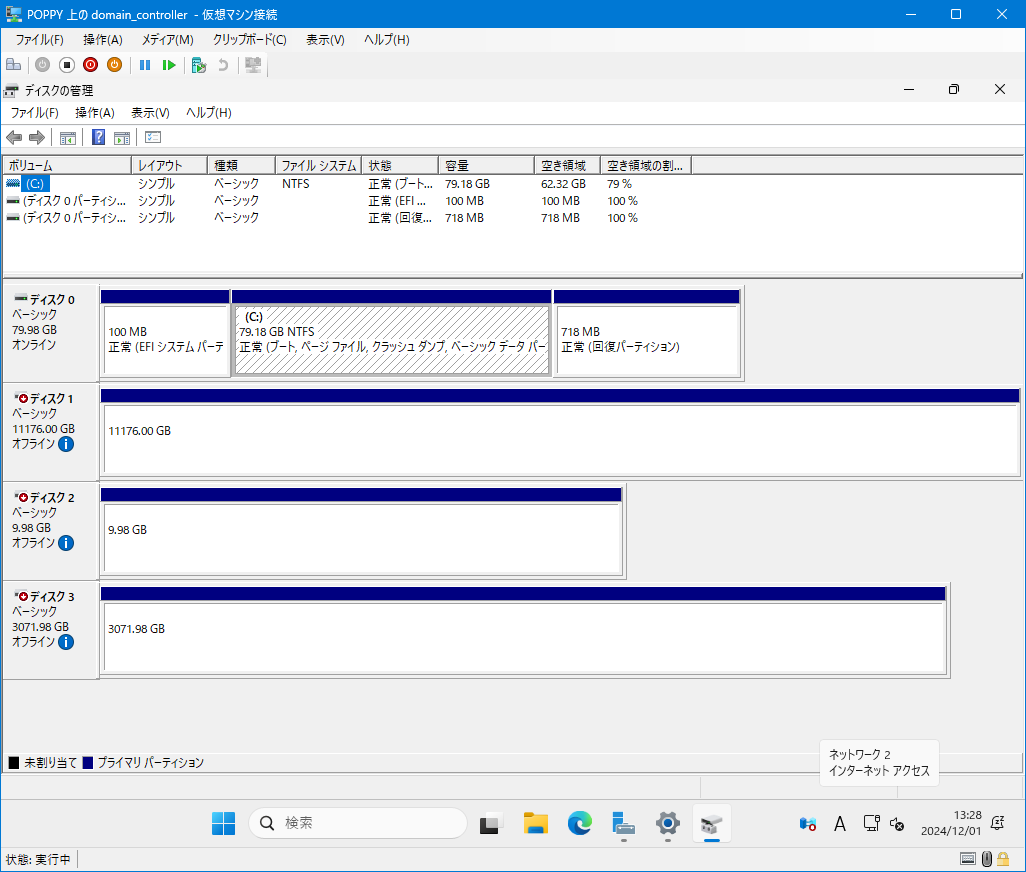The image size is (1026, 872).
Task: Click the red Shut Down VM icon
Action: click(90, 65)
